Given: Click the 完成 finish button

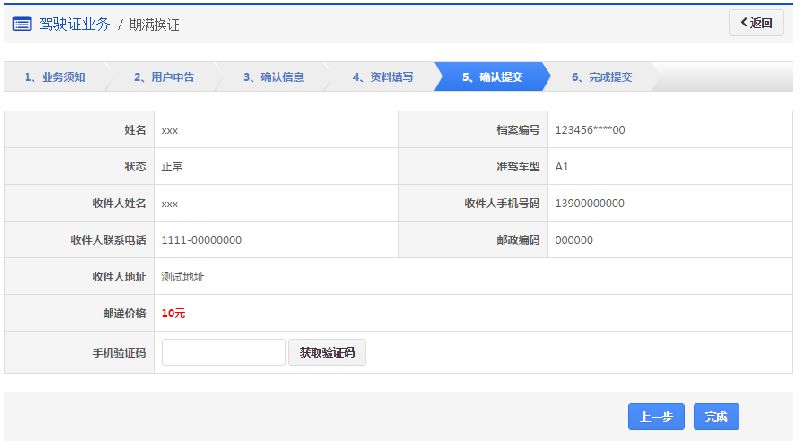Looking at the screenshot, I should tap(716, 417).
